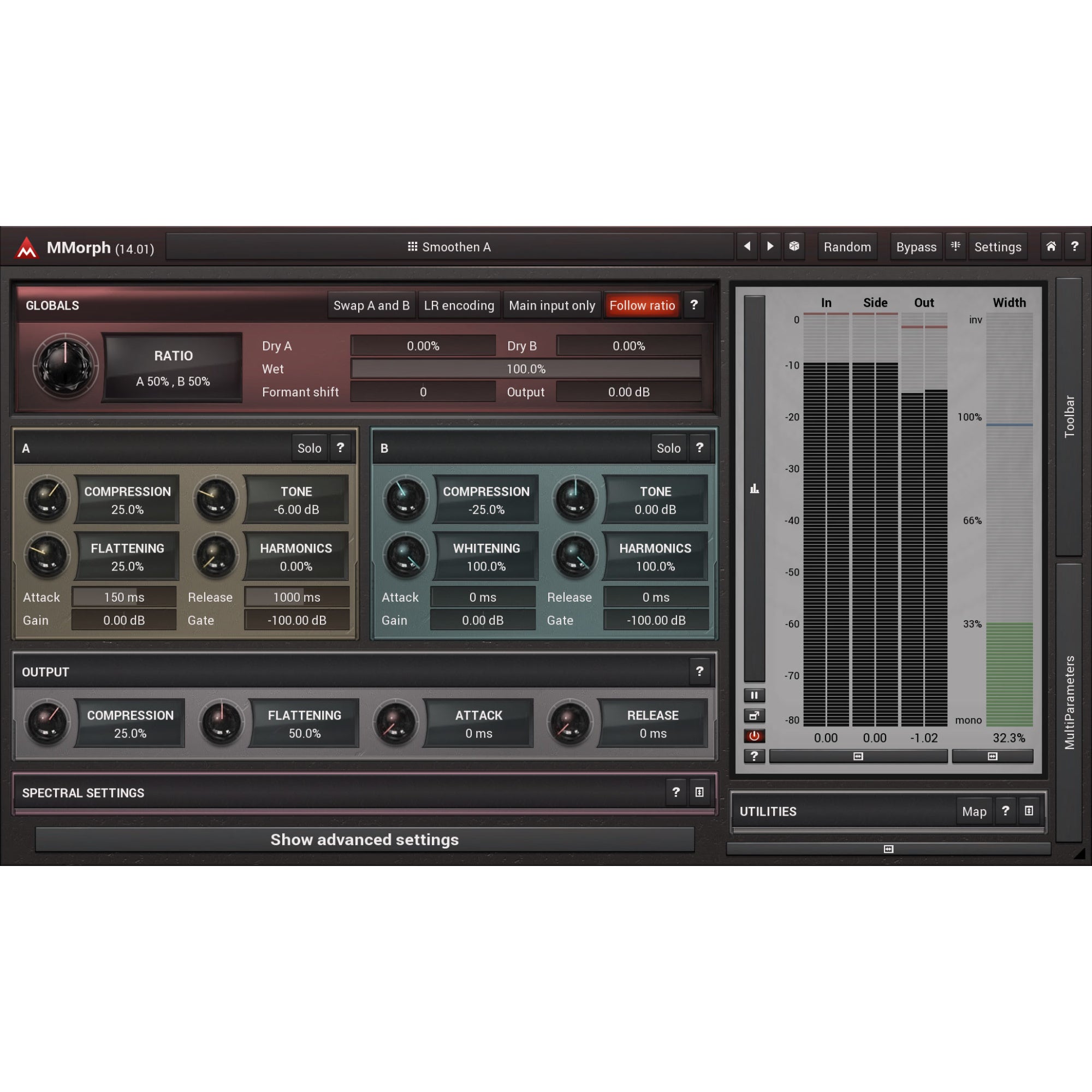The width and height of the screenshot is (1092, 1092).
Task: Click the A section Attack 150 ms slider
Action: [124, 597]
